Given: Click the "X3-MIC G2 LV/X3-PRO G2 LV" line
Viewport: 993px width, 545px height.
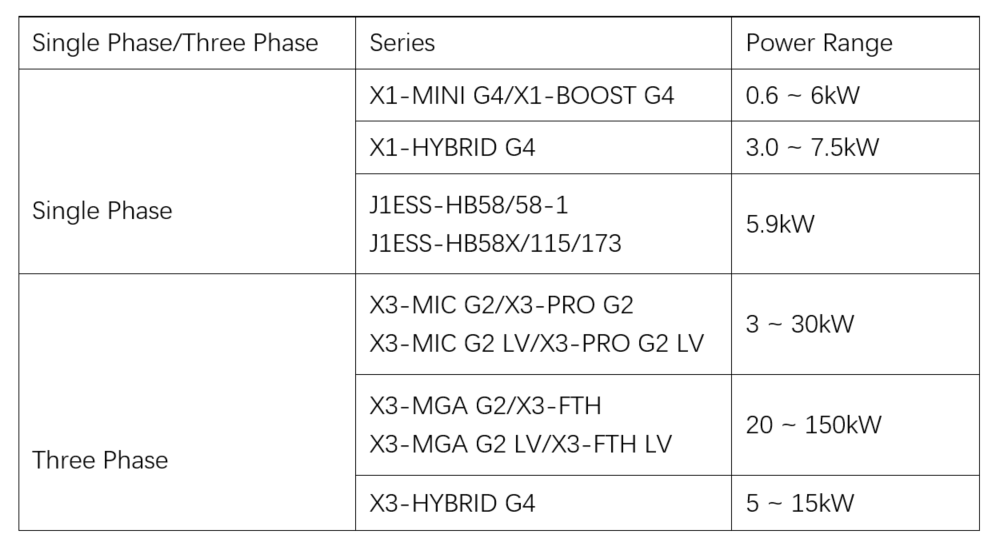Looking at the screenshot, I should 536,343.
